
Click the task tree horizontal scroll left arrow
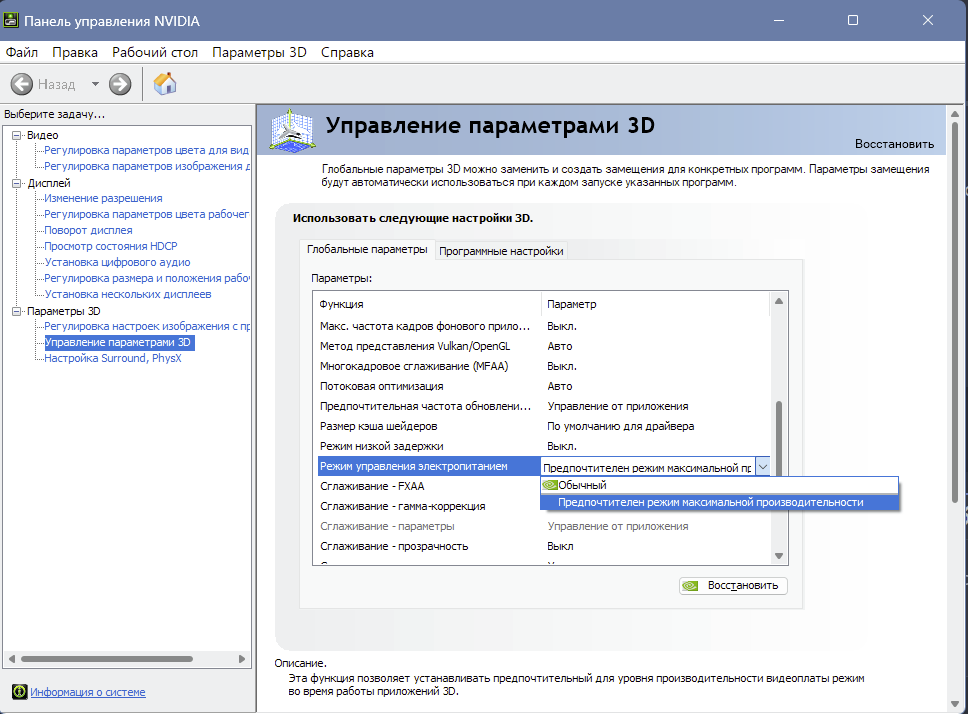[x=11, y=659]
